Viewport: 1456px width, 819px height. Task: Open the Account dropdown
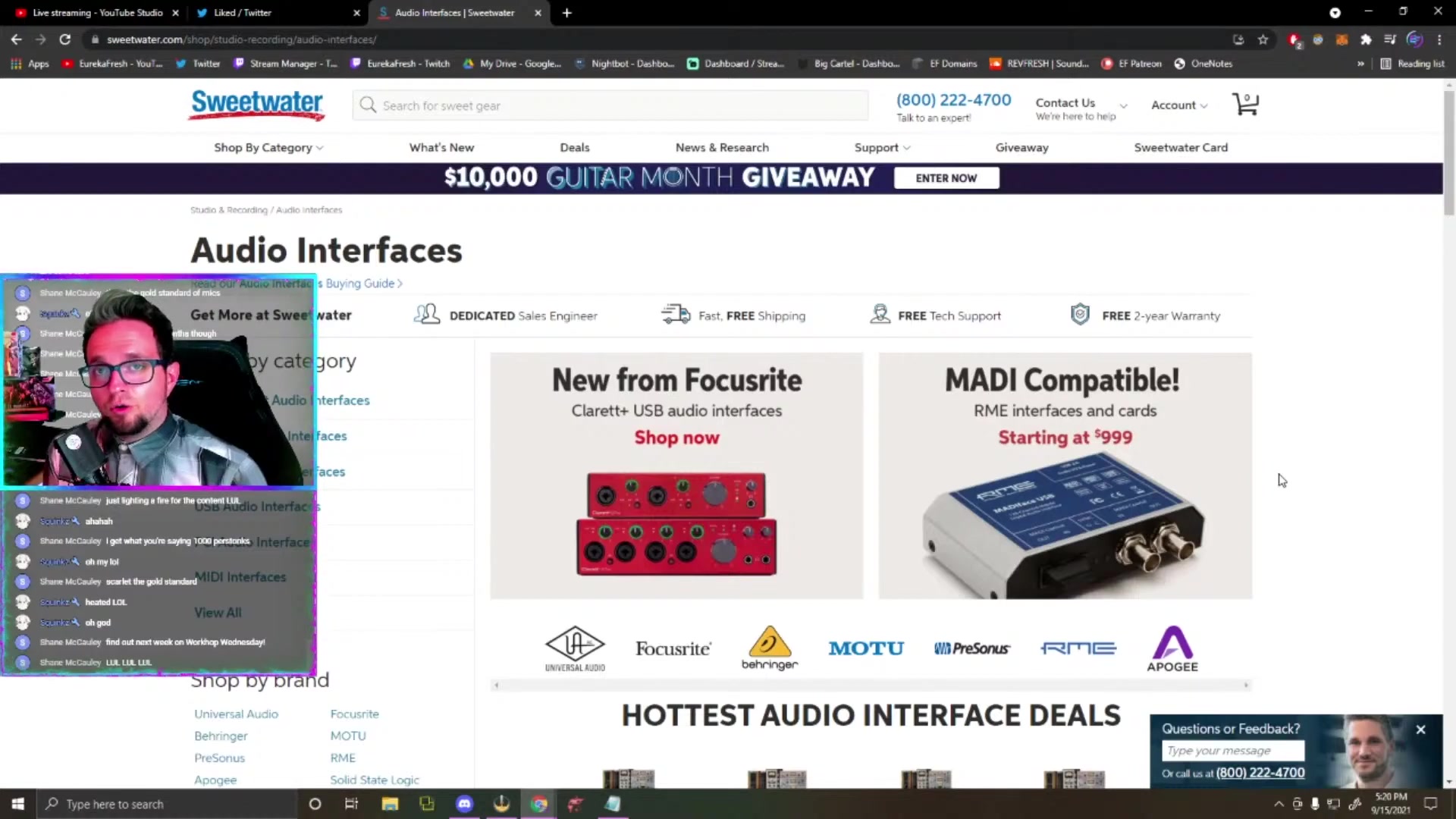click(x=1178, y=105)
